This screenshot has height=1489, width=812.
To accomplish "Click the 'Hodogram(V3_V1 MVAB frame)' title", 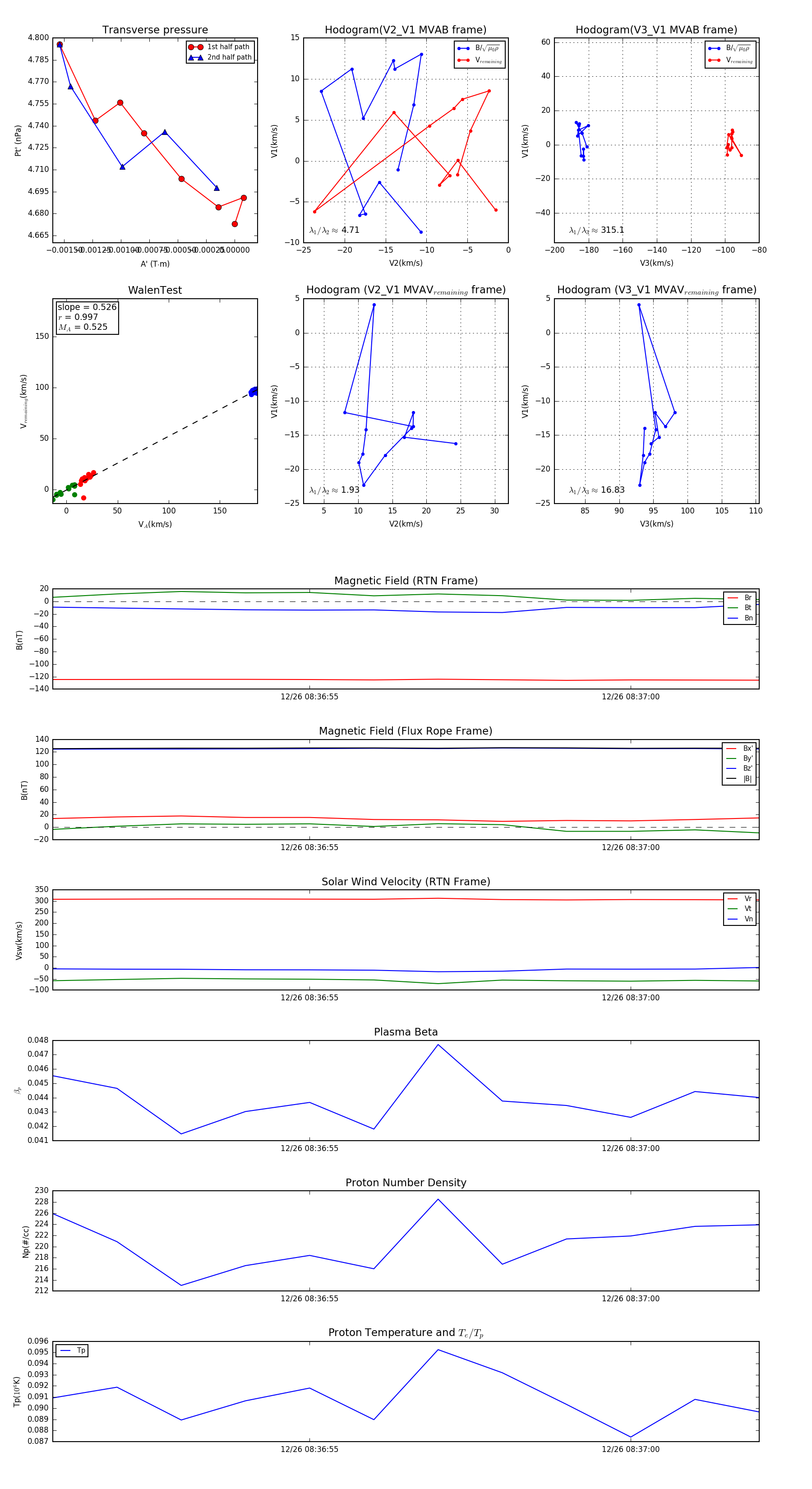I will (656, 30).
